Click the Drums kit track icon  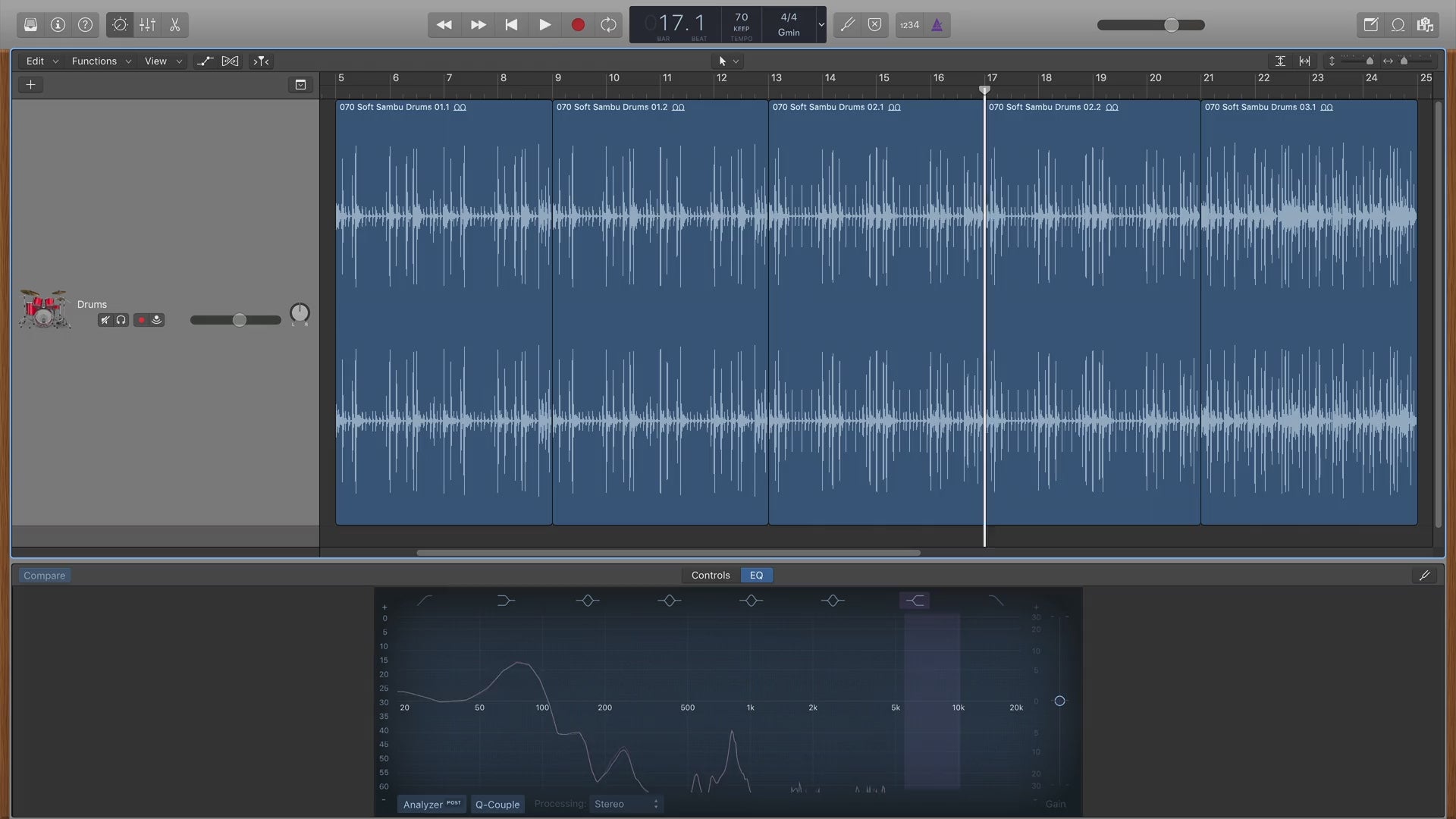pyautogui.click(x=45, y=309)
